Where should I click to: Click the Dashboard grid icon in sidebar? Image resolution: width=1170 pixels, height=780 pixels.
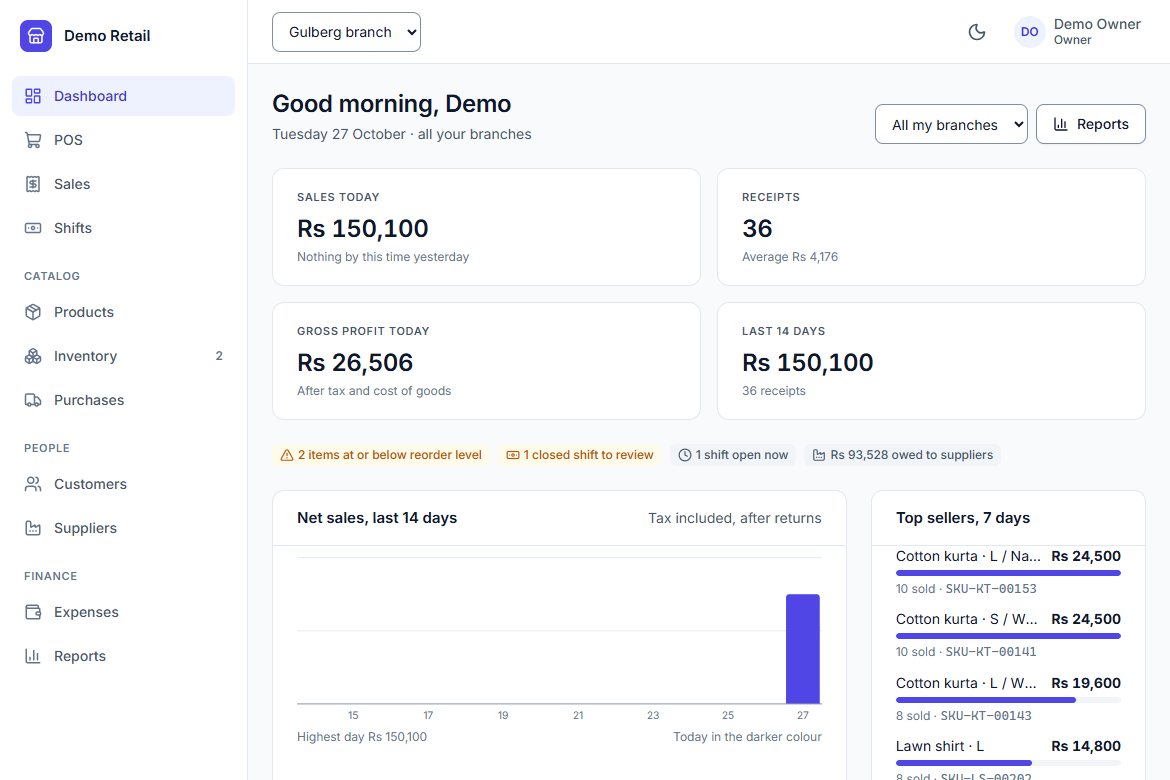click(33, 96)
